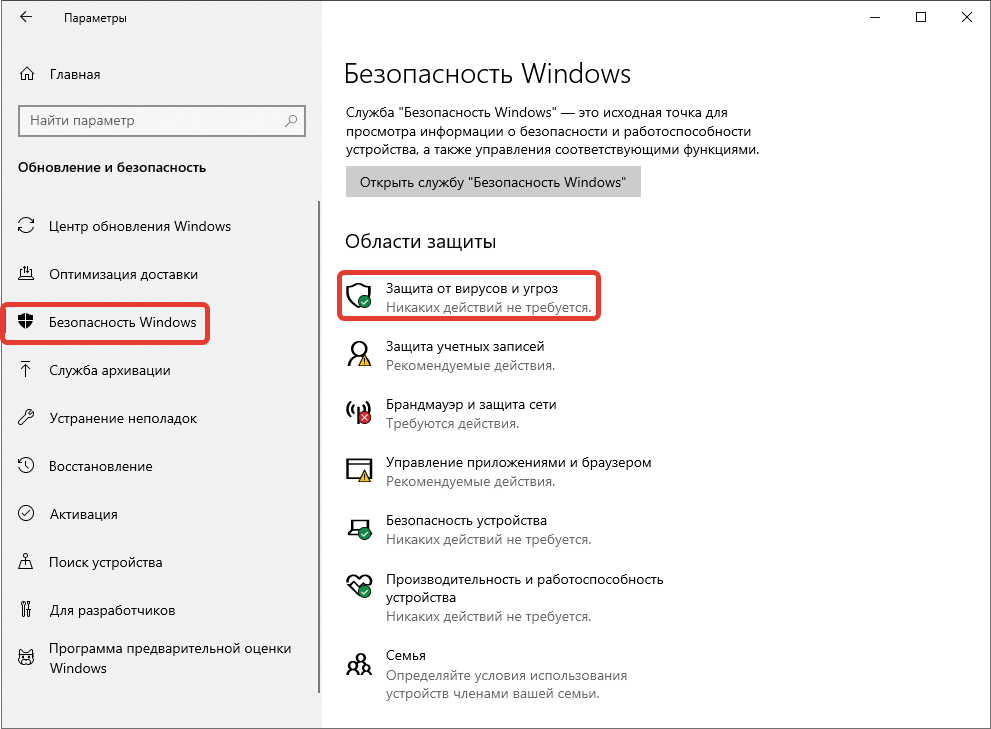Open Для разработчиков settings

[112, 610]
